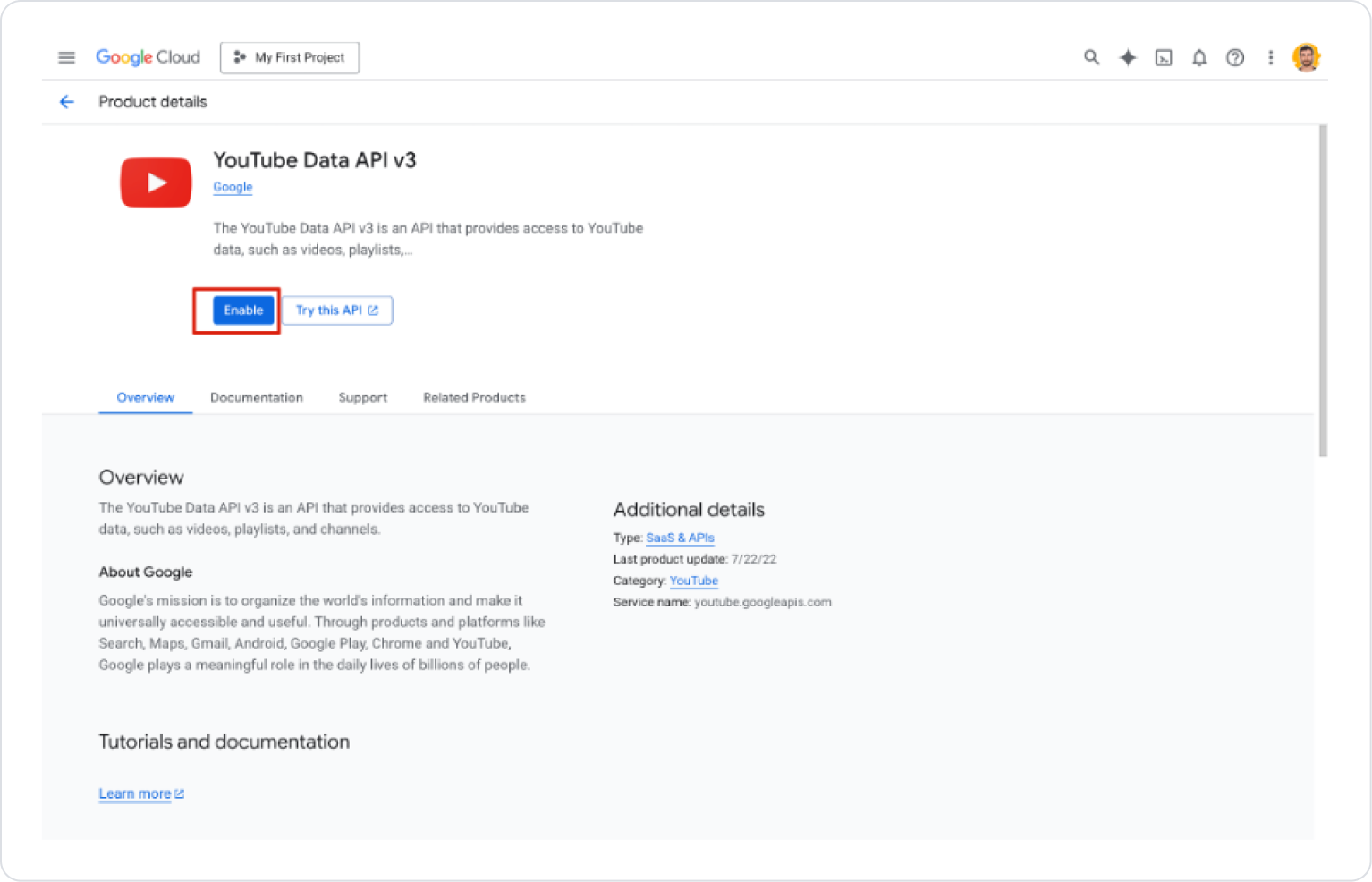This screenshot has height=882, width=1372.
Task: Click the last product update date 7/22/22
Action: 754,559
